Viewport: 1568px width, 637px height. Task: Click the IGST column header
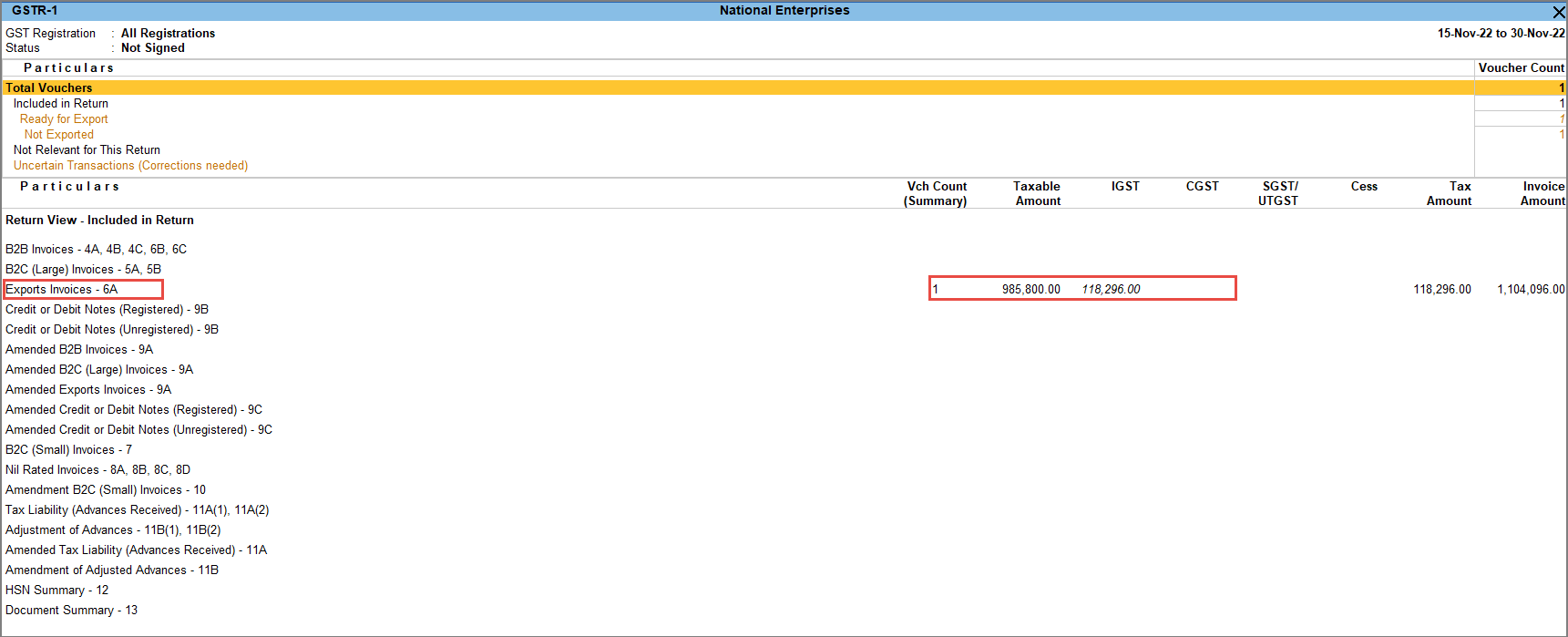point(1125,186)
